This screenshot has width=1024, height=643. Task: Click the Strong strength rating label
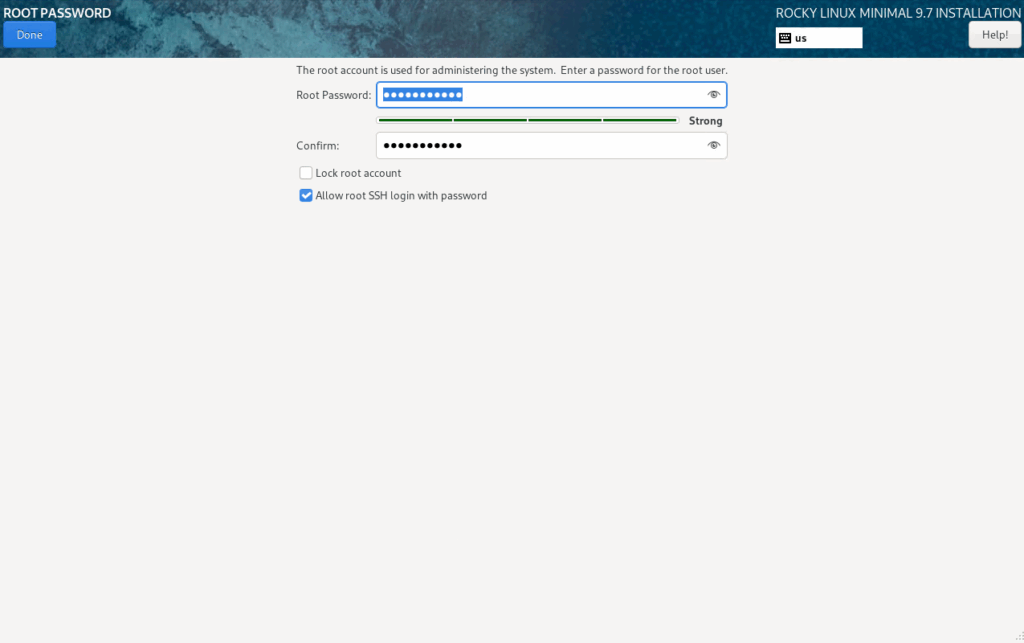(705, 120)
